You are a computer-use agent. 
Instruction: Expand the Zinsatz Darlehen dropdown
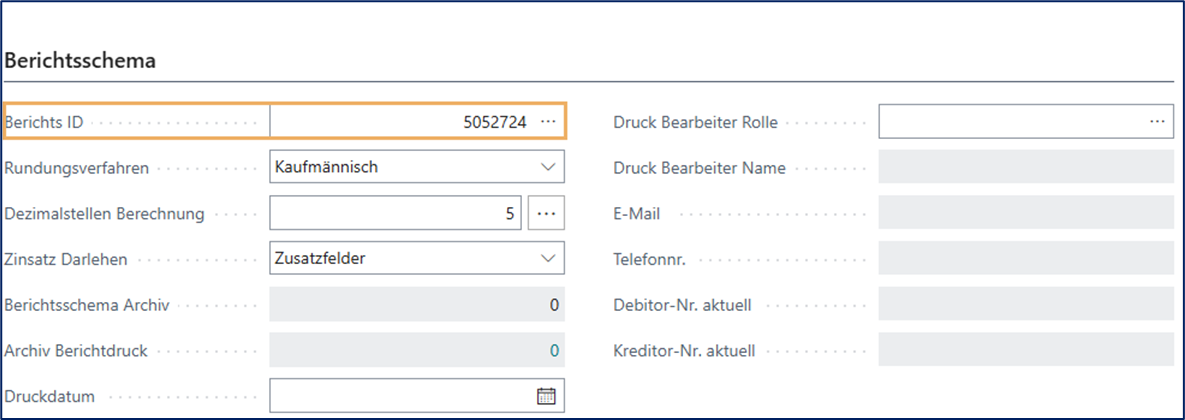[547, 259]
